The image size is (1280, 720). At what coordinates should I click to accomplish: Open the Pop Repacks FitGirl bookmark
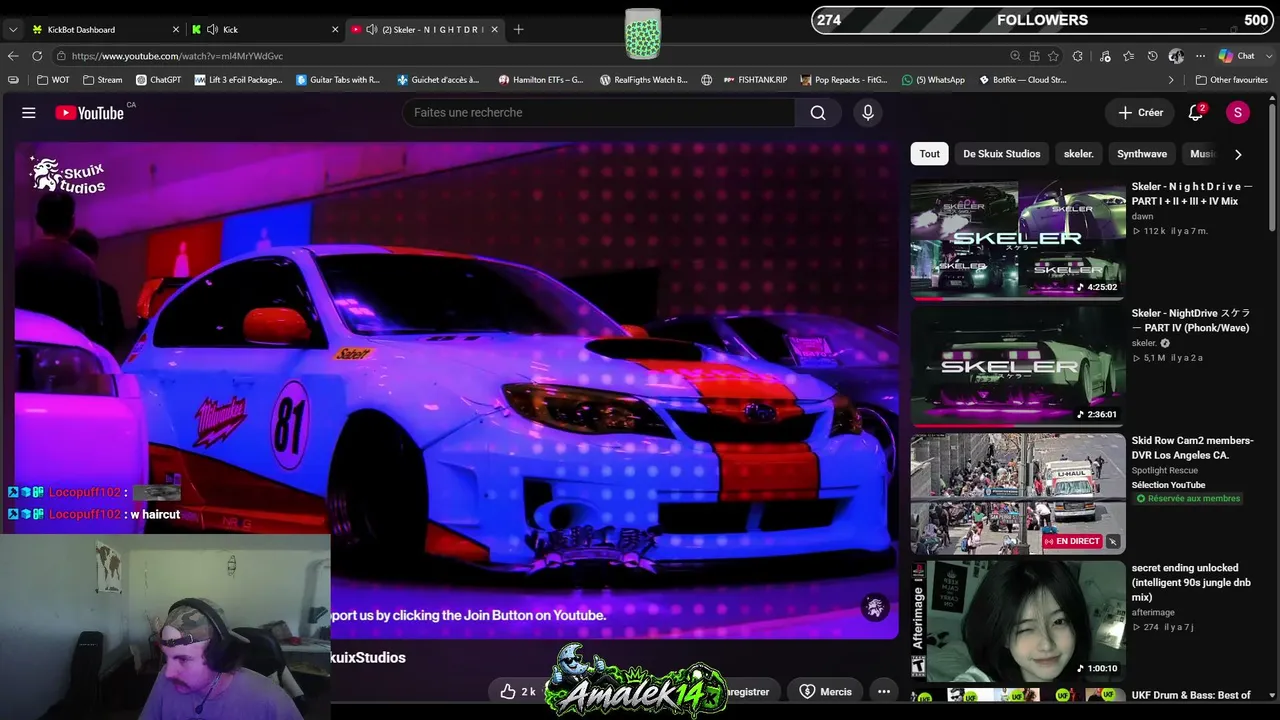844,80
